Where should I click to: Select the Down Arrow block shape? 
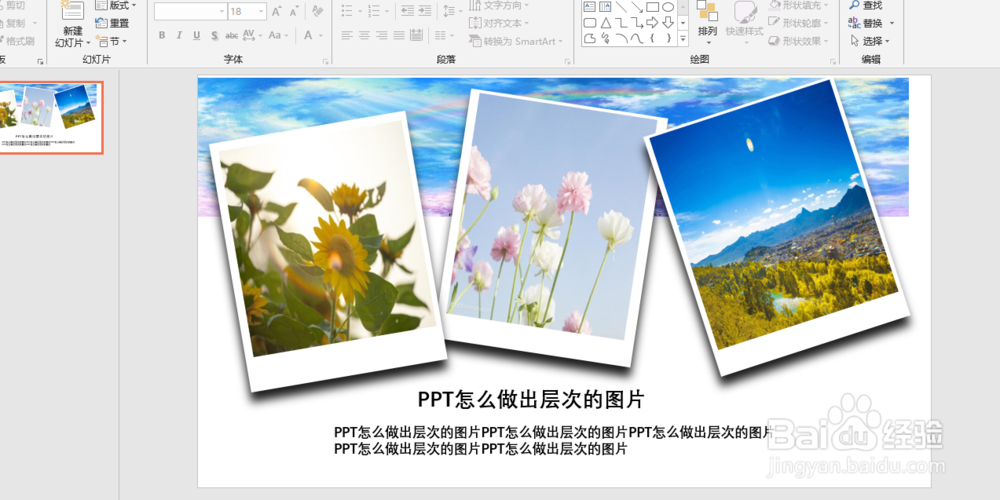[x=668, y=22]
